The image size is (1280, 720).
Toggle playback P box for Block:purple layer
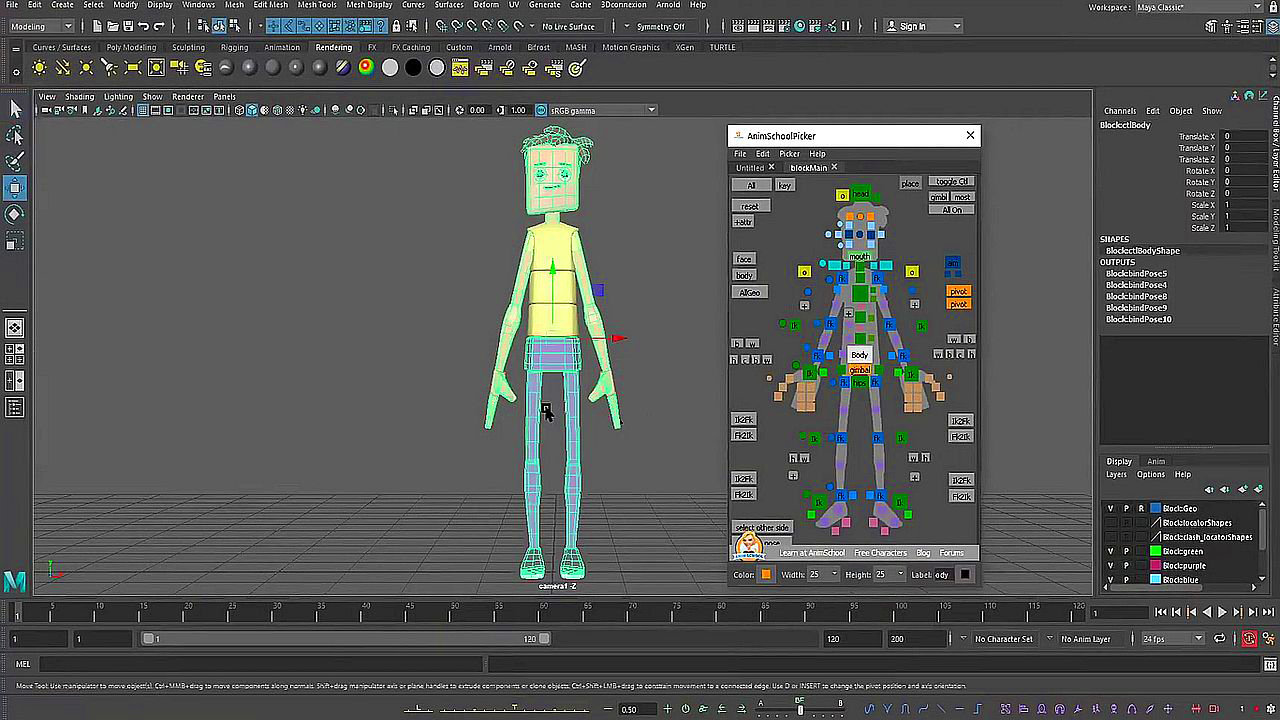pyautogui.click(x=1126, y=565)
